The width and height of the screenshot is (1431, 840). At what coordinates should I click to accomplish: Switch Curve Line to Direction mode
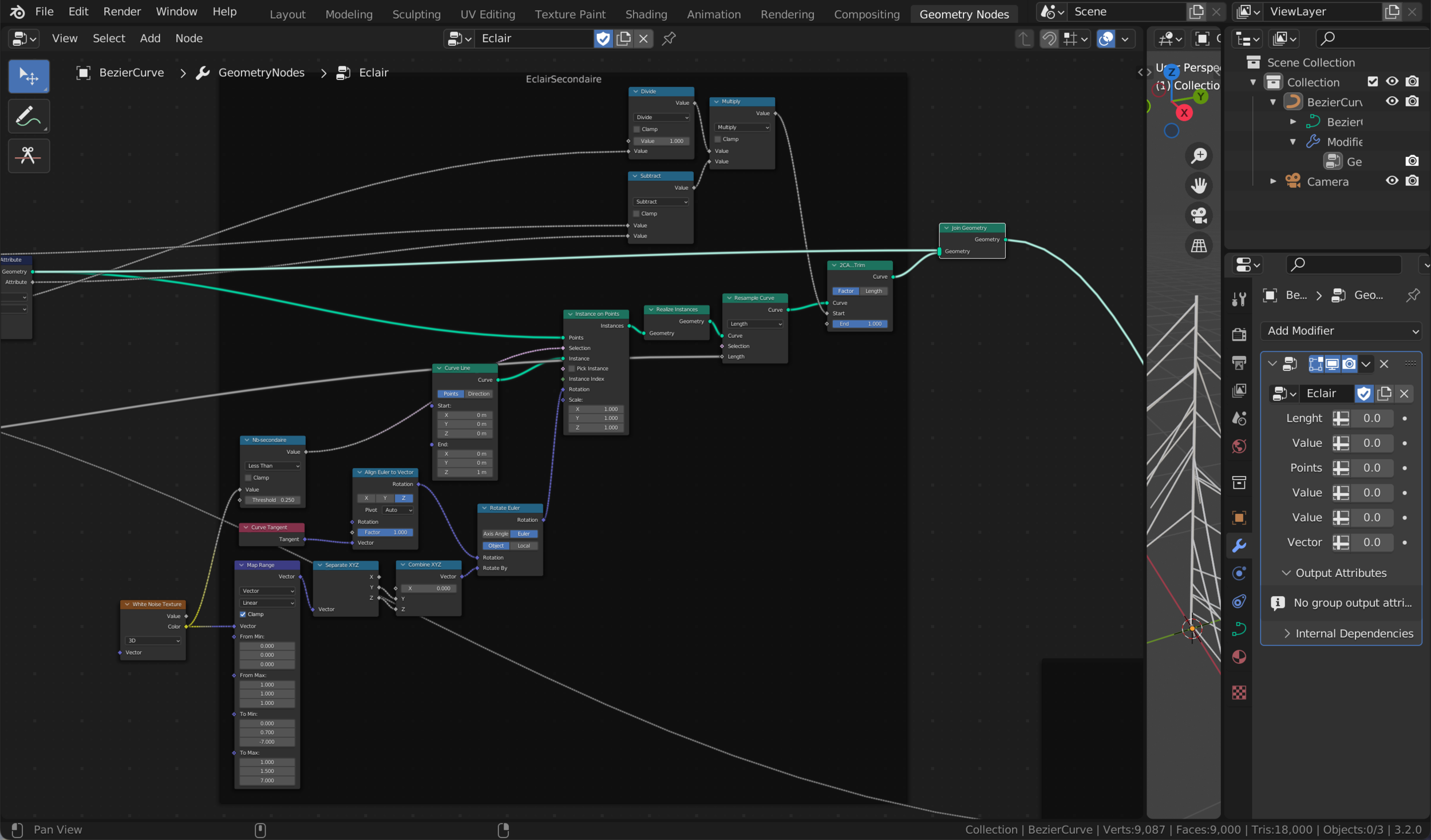tap(479, 394)
